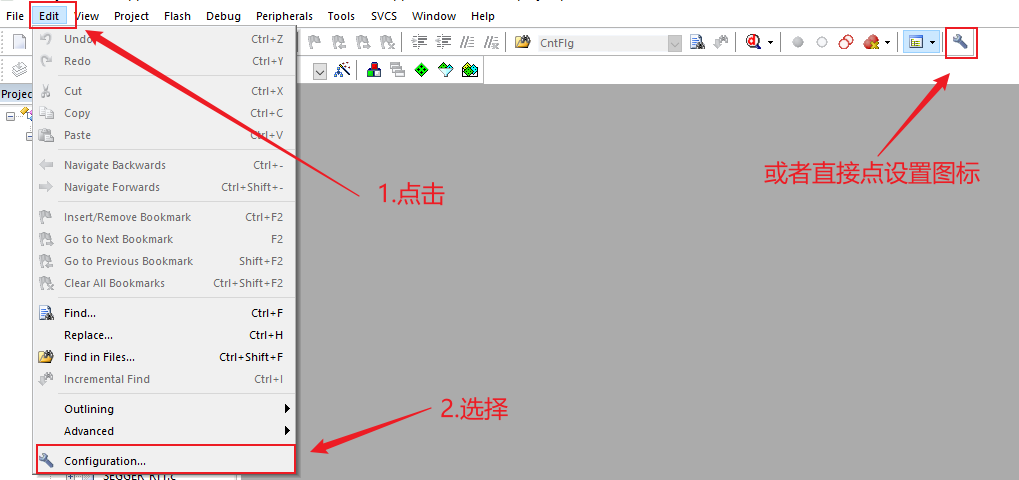The width and height of the screenshot is (1019, 480).
Task: Open Manage Run-Time Environment green diamond icon
Action: [x=422, y=70]
